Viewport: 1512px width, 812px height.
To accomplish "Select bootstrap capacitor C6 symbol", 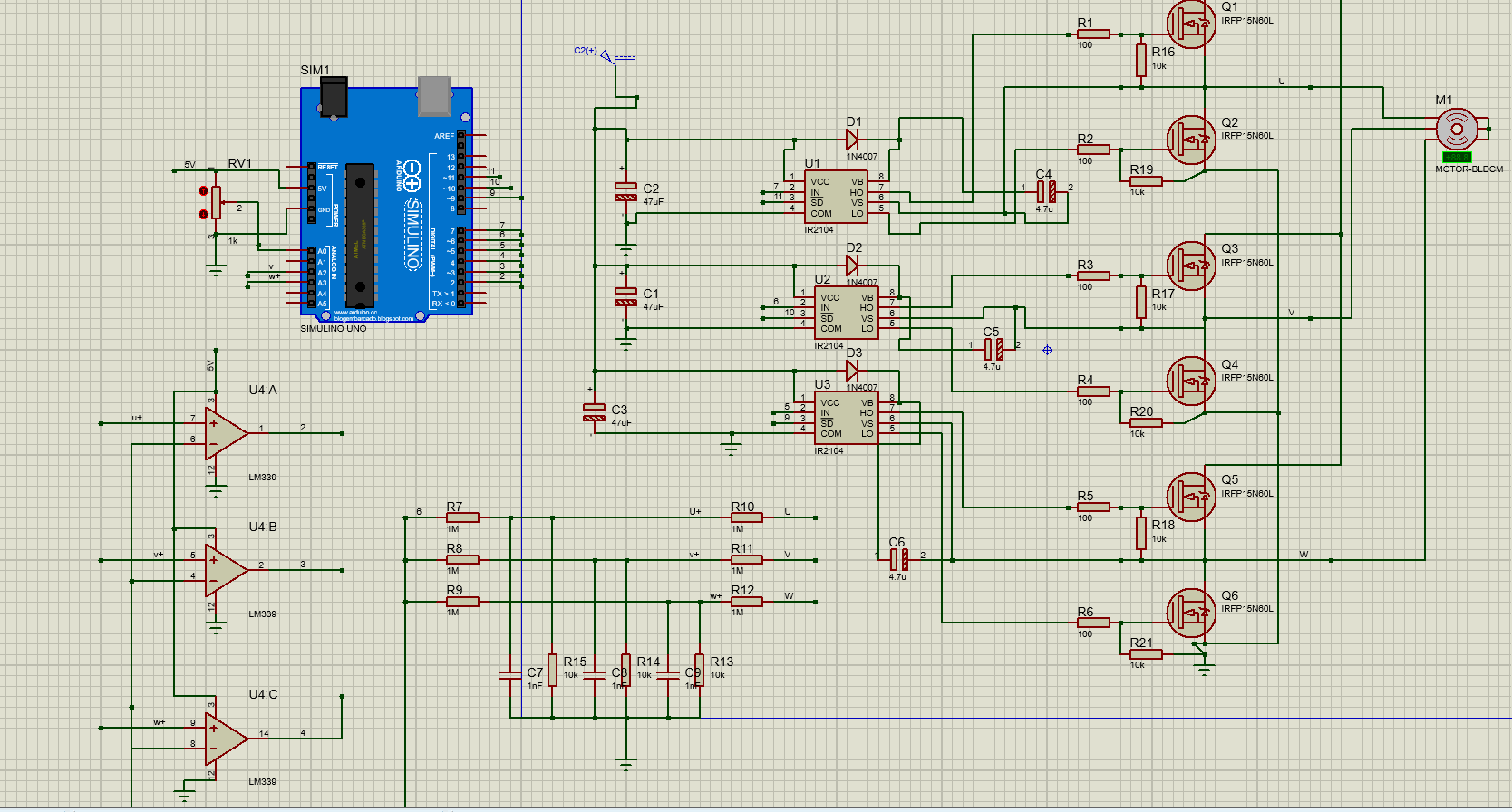I will [899, 559].
